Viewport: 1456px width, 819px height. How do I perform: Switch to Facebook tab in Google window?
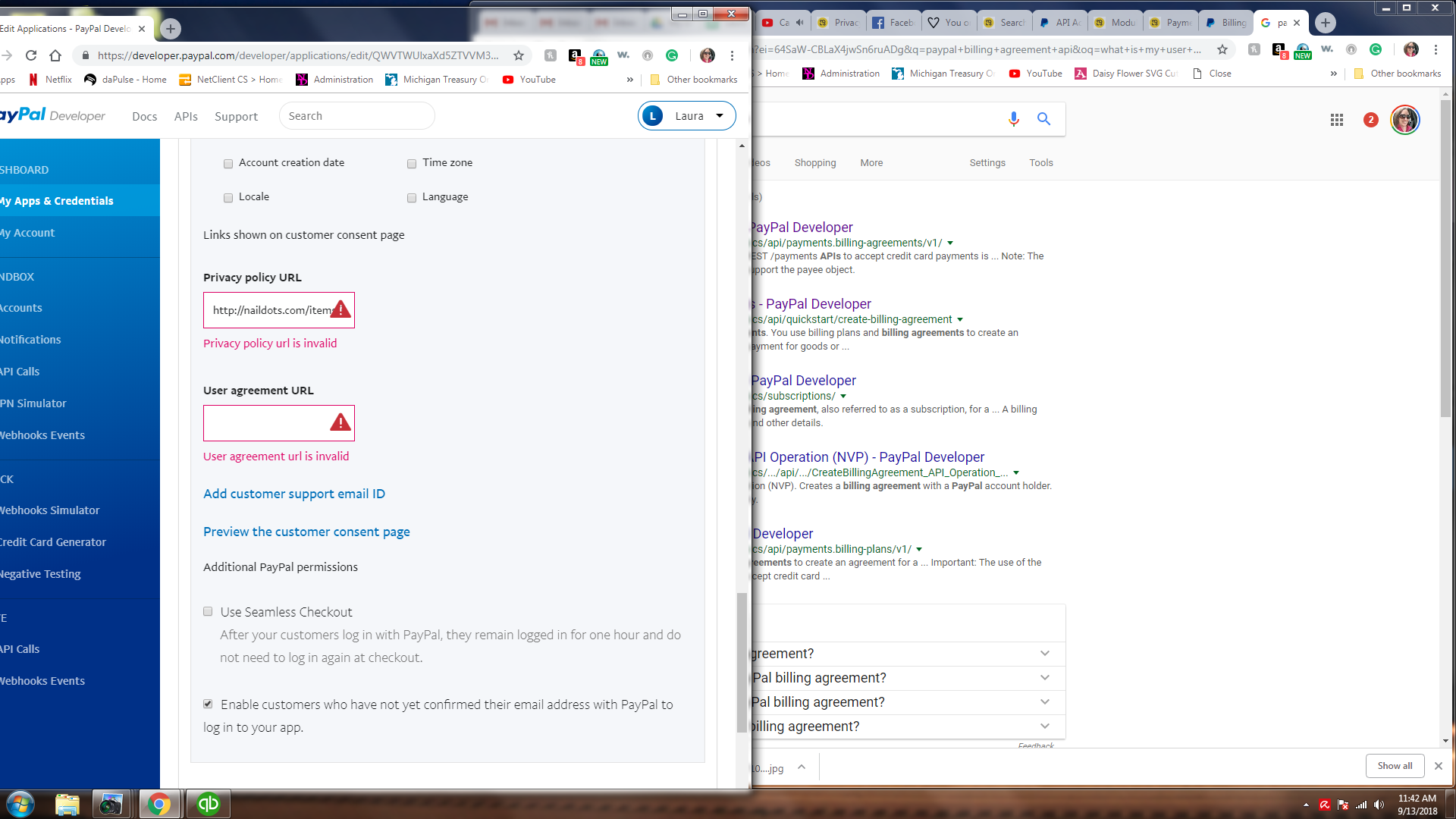[x=893, y=23]
